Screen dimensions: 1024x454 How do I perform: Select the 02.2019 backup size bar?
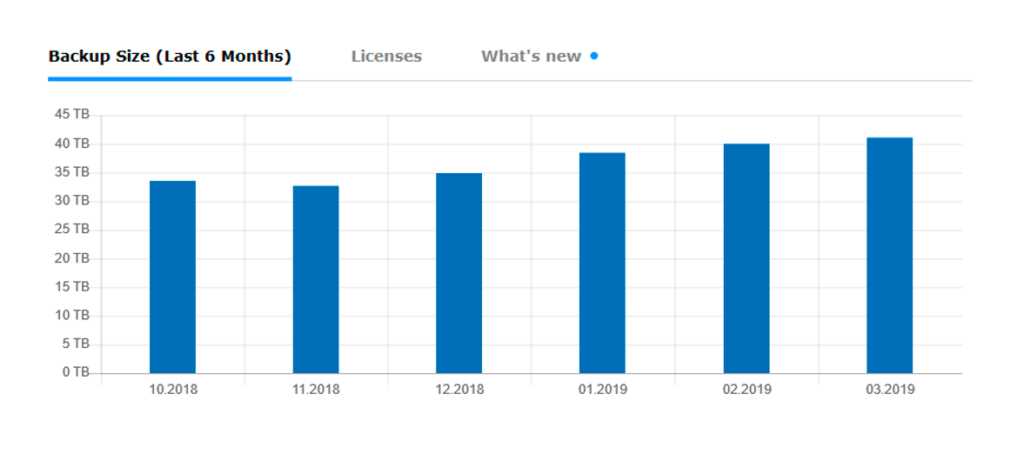[x=746, y=259]
